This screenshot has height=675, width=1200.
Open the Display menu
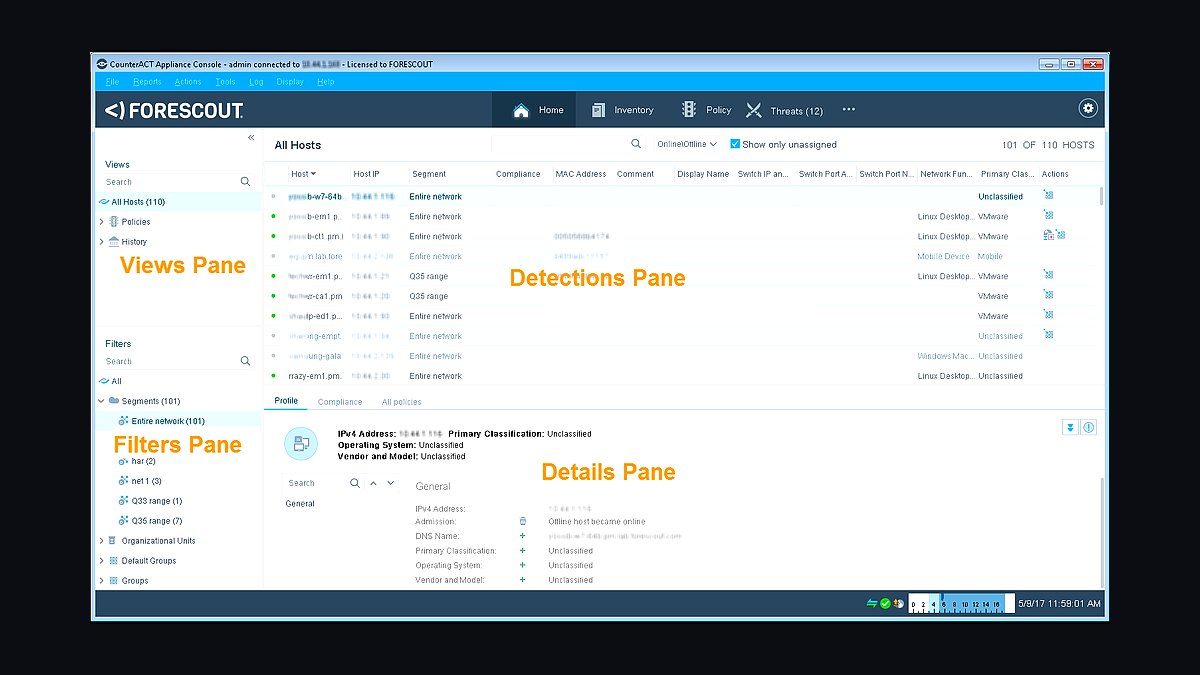coord(290,82)
